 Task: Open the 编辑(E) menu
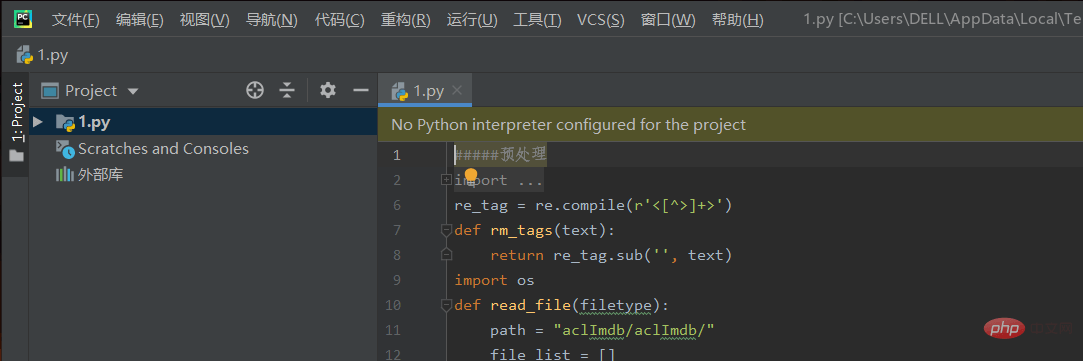(x=140, y=20)
